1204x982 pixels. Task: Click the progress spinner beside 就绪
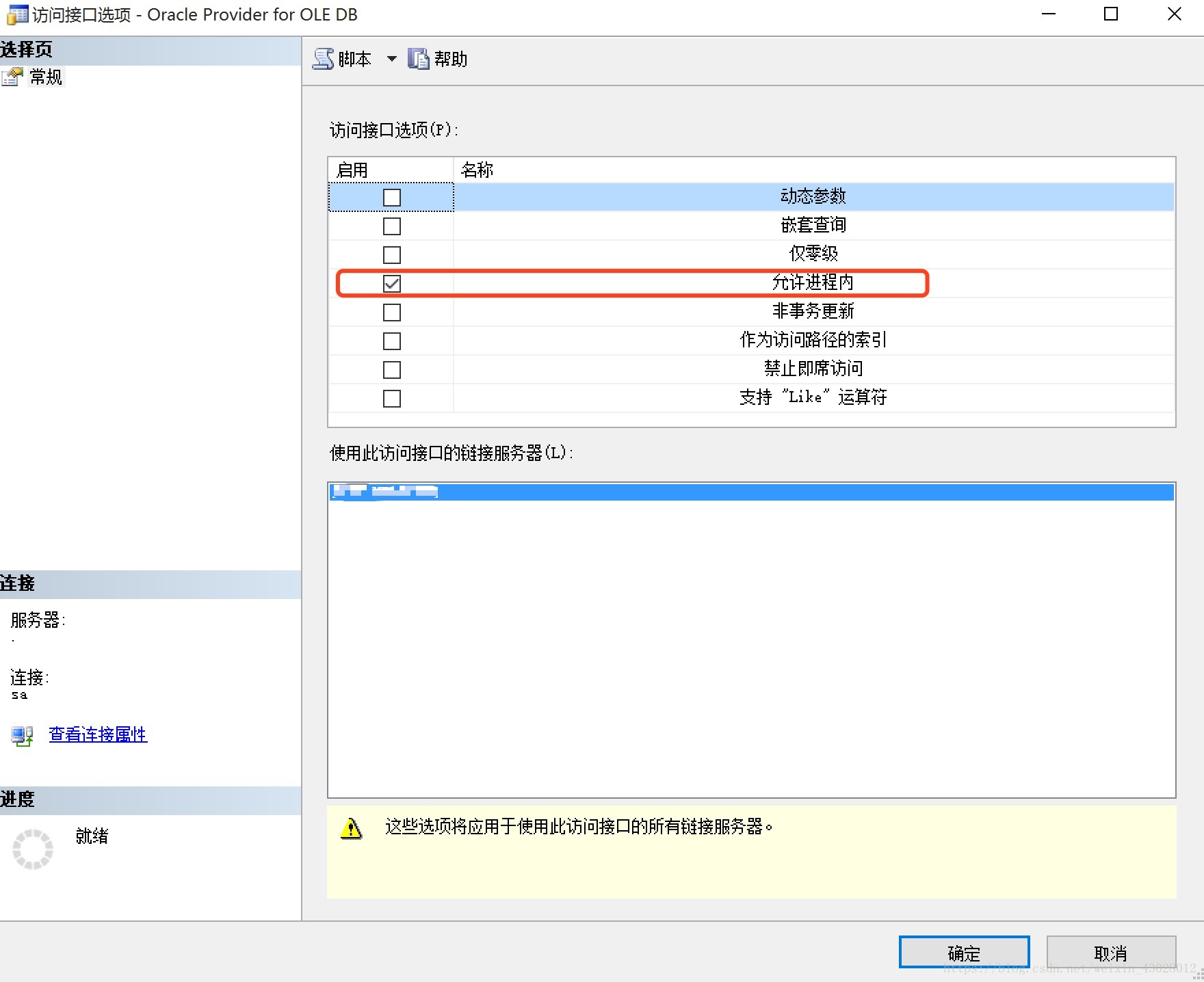point(33,849)
